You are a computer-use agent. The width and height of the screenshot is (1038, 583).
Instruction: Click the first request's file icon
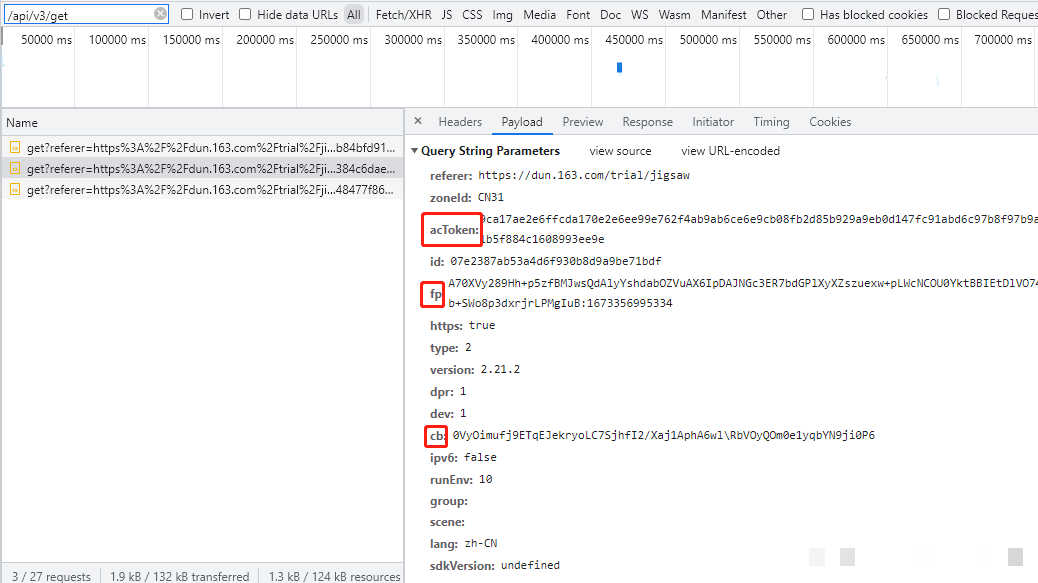tap(15, 147)
